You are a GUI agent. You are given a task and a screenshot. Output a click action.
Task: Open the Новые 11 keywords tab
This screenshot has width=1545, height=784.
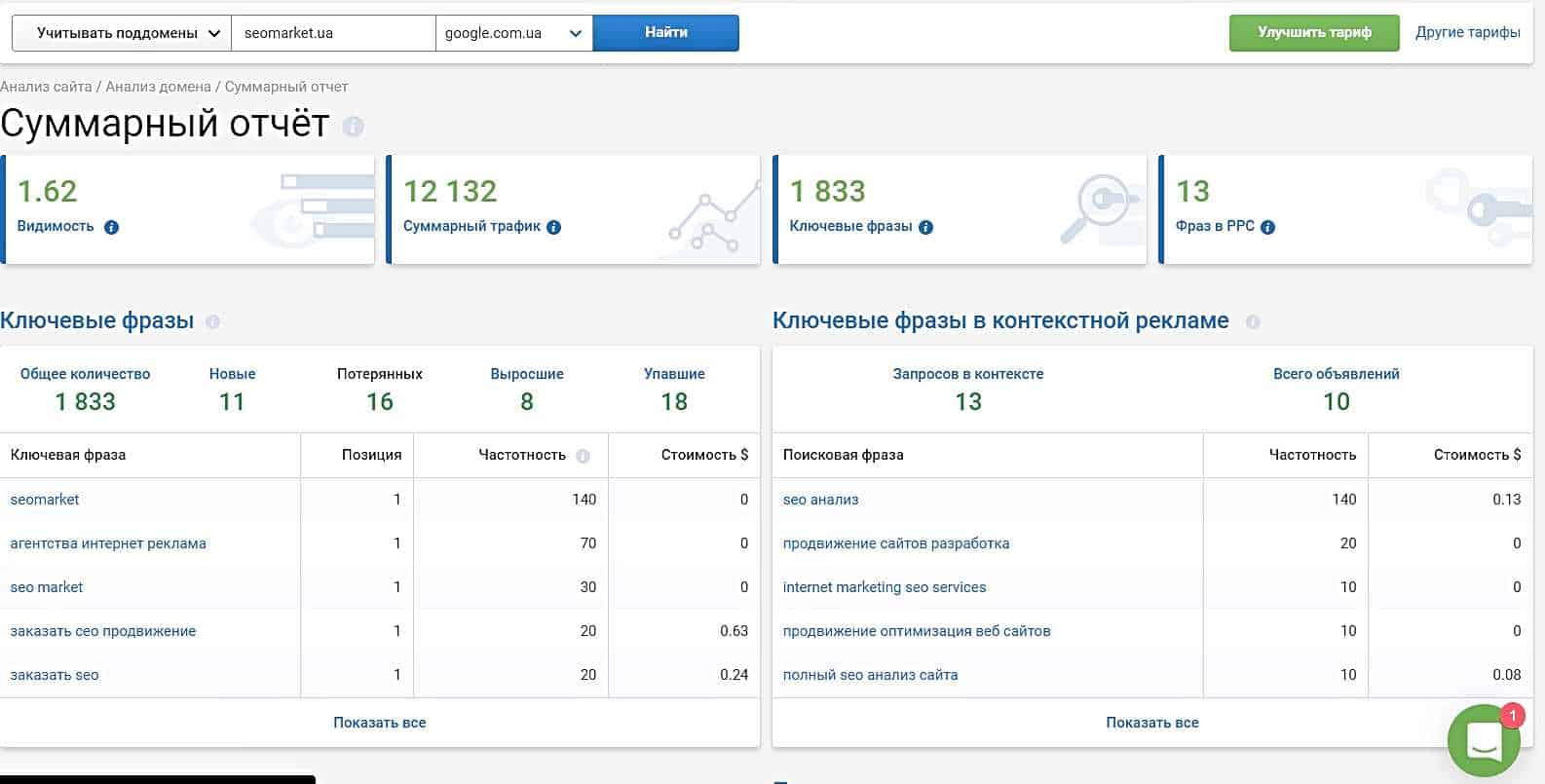232,390
